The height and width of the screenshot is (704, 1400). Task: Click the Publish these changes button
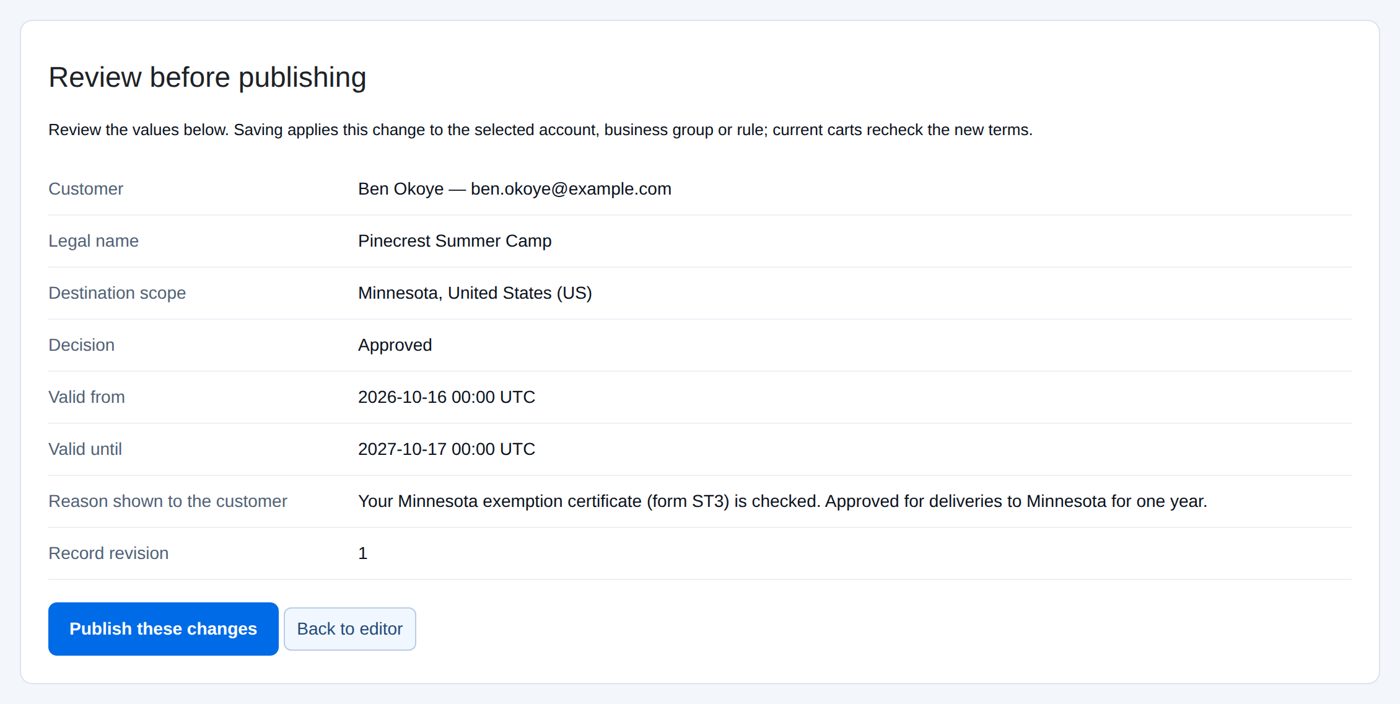(x=163, y=629)
